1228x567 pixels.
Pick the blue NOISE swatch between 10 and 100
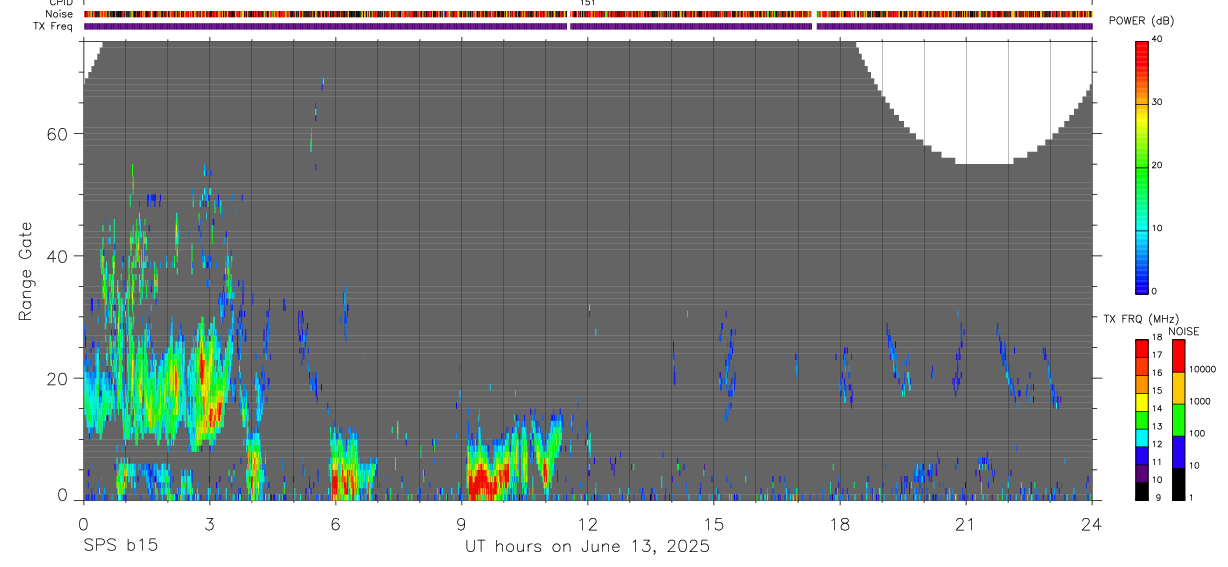[x=1178, y=452]
